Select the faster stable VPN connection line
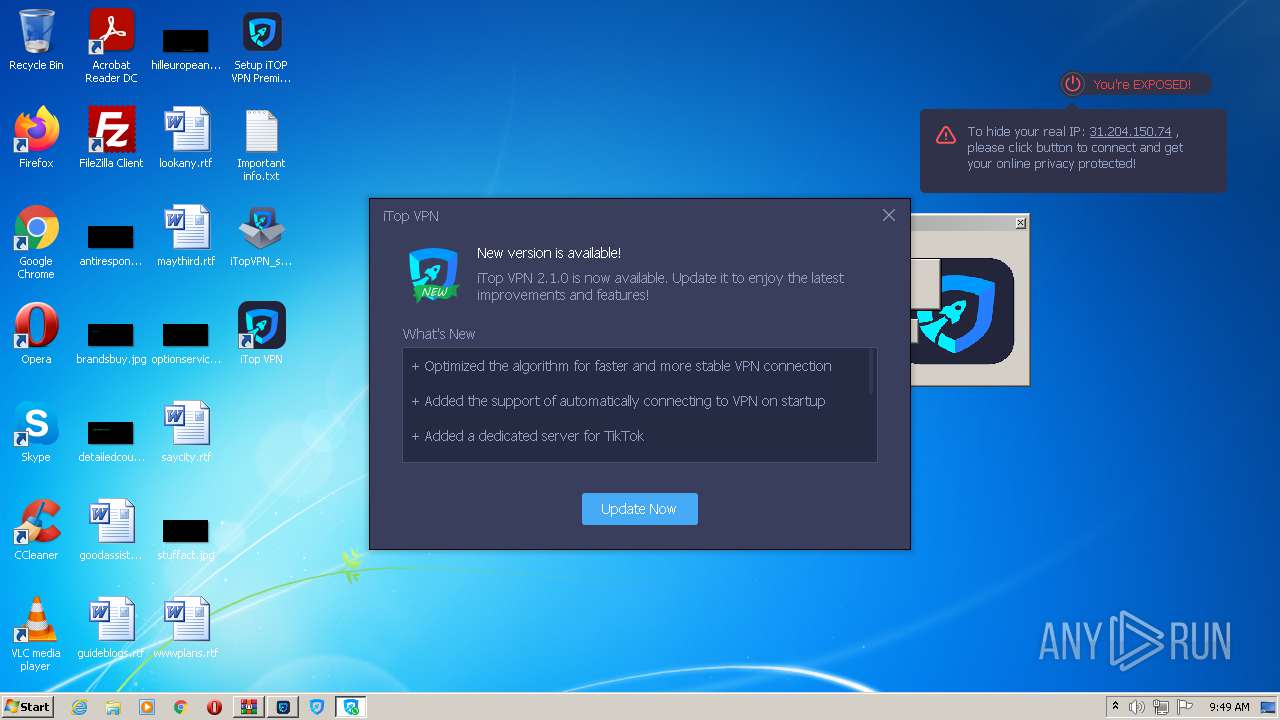This screenshot has width=1280, height=720. 622,366
